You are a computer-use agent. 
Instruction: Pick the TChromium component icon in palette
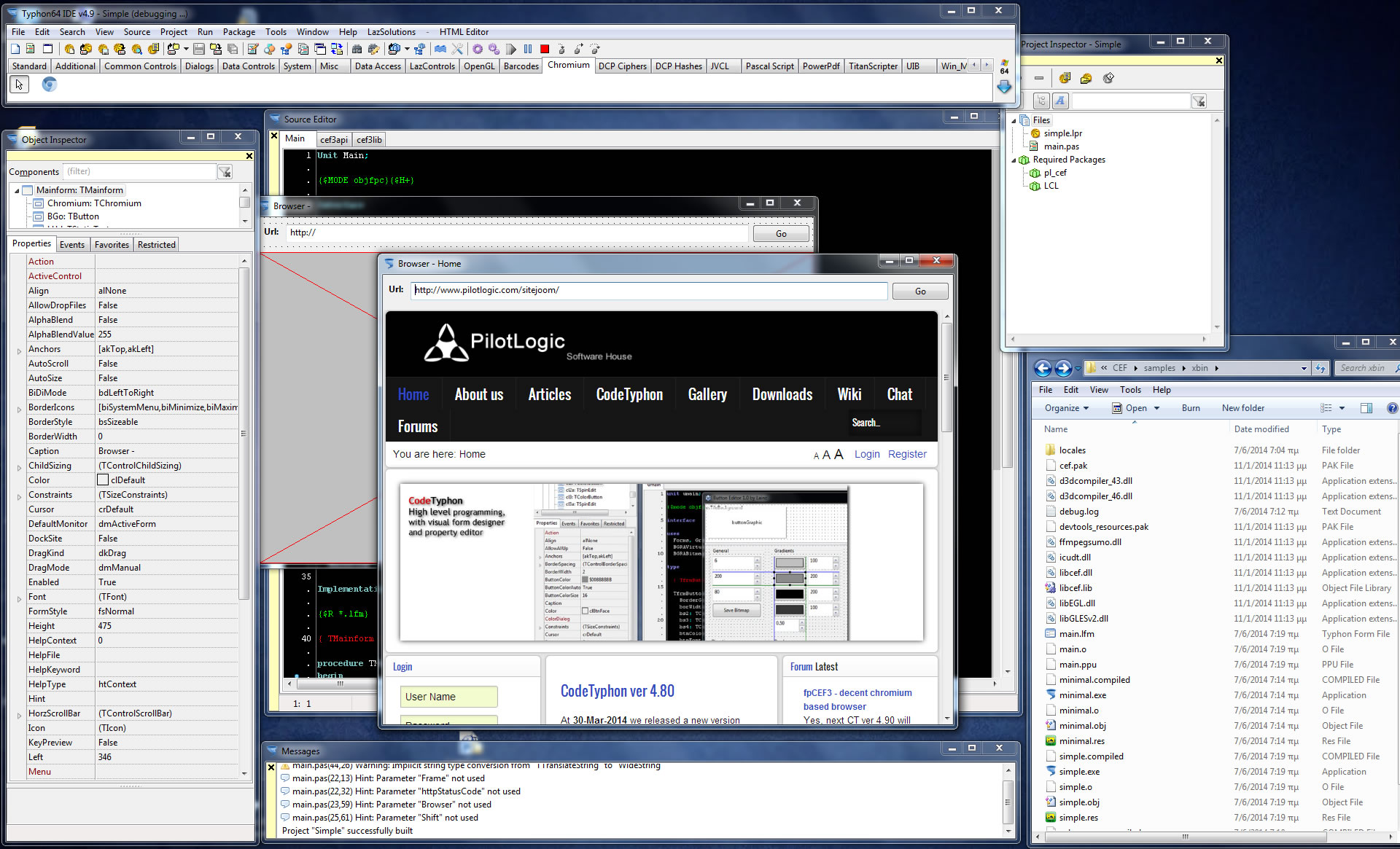49,85
